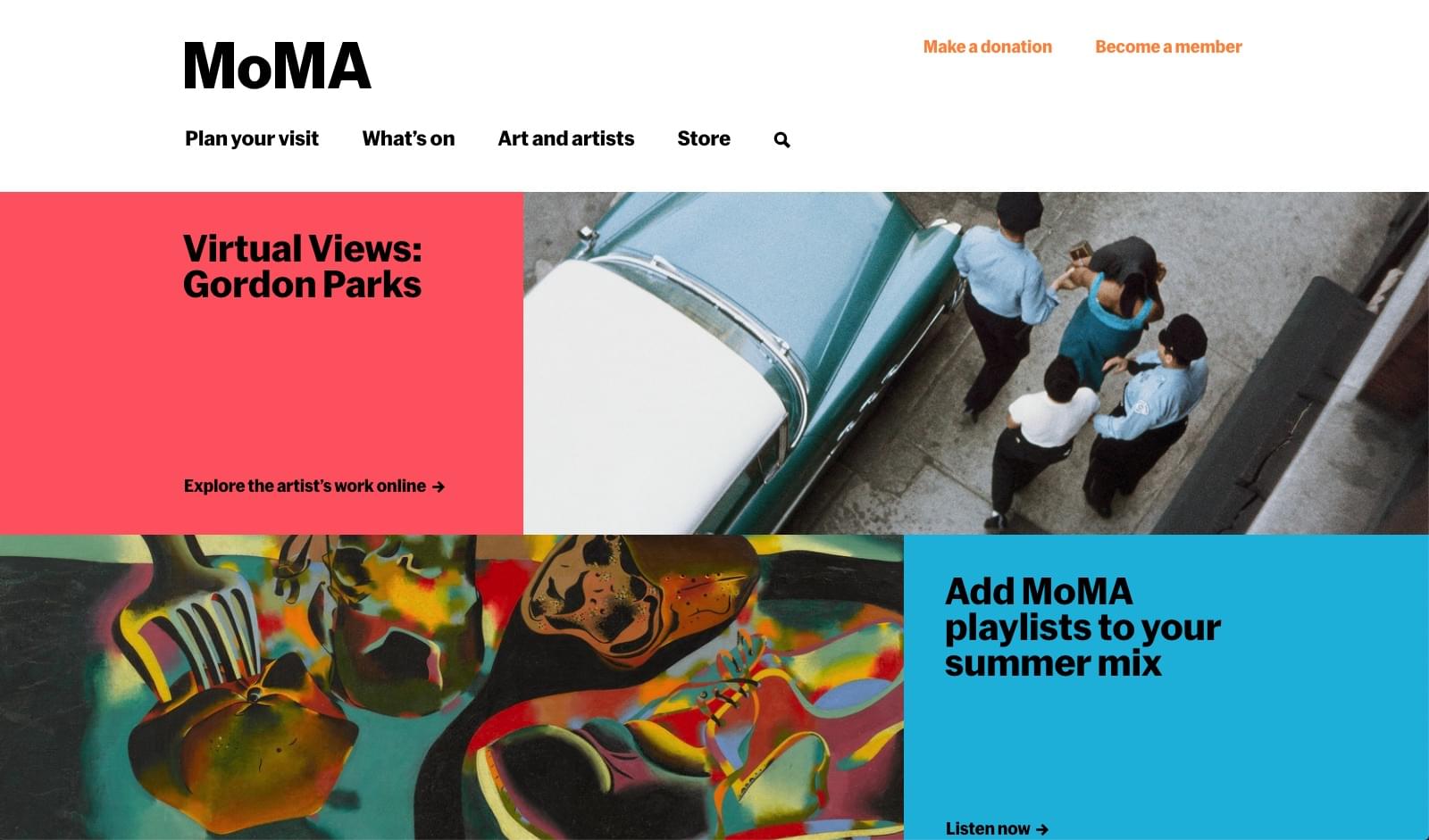This screenshot has height=840, width=1429.
Task: Open the Plan your visit menu
Action: pos(252,139)
